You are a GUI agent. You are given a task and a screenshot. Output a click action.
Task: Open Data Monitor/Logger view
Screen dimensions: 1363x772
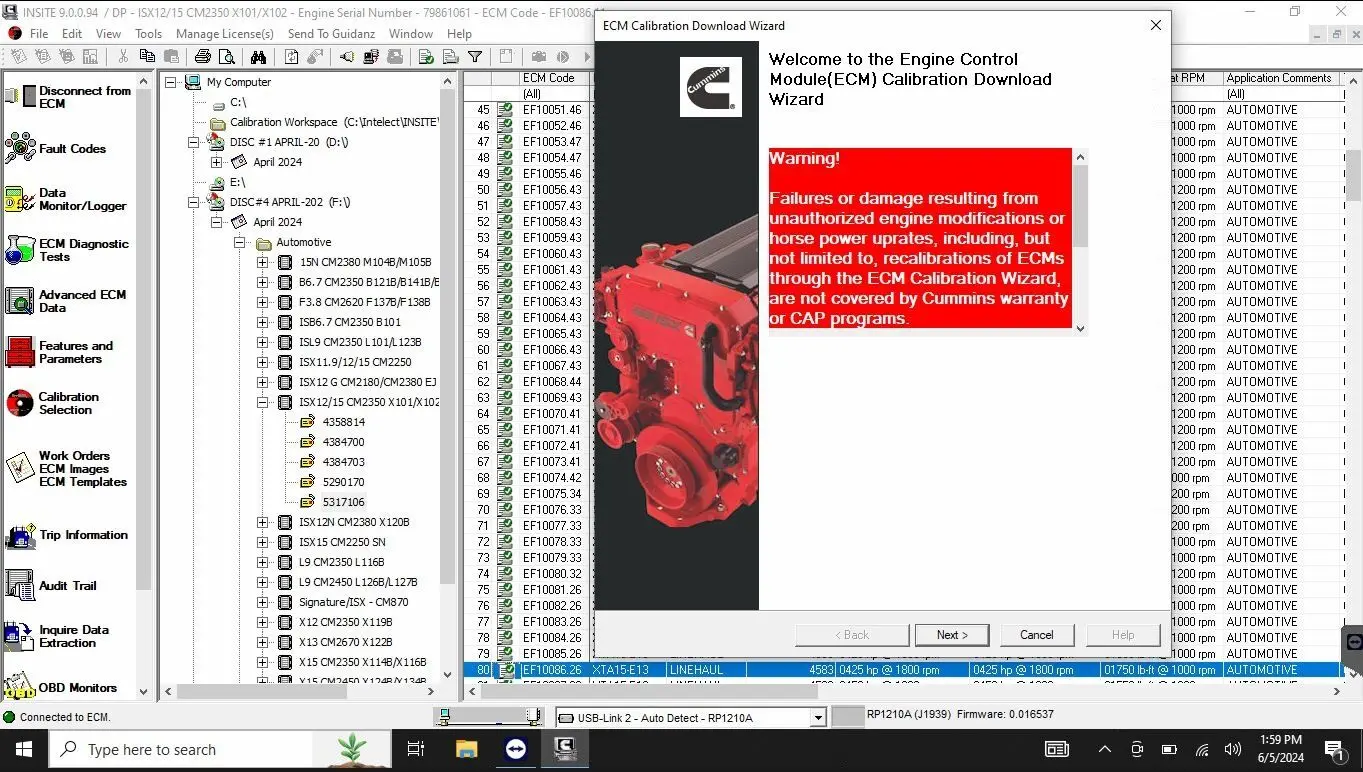click(x=66, y=199)
